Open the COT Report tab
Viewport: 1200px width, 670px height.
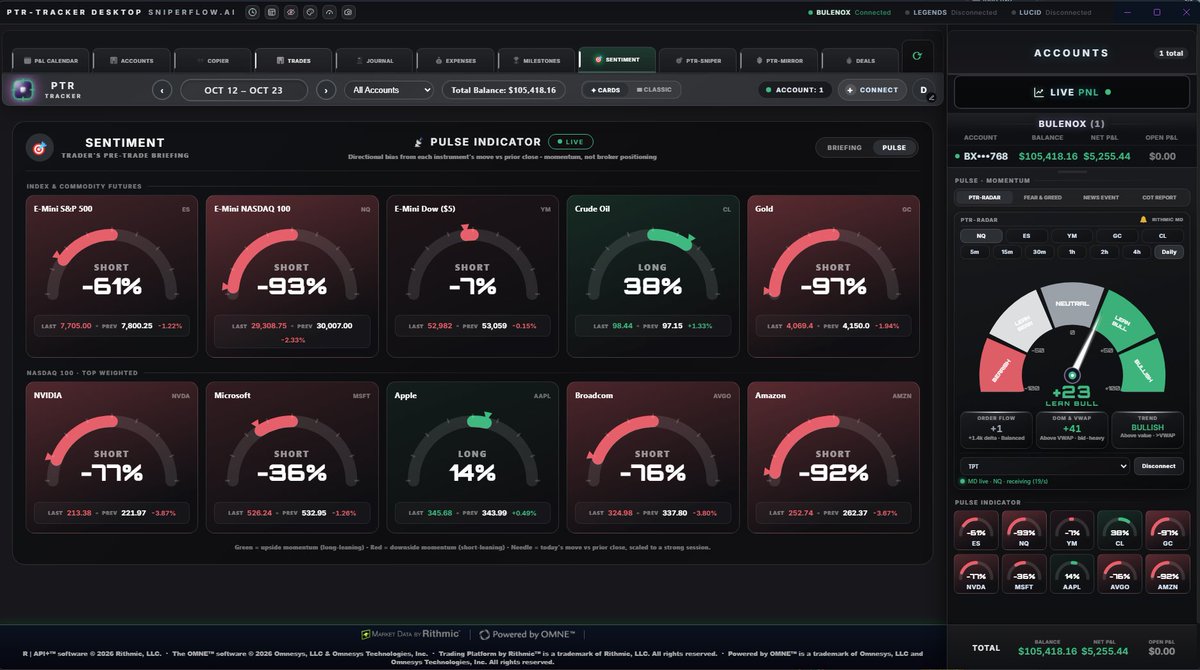pyautogui.click(x=1158, y=198)
